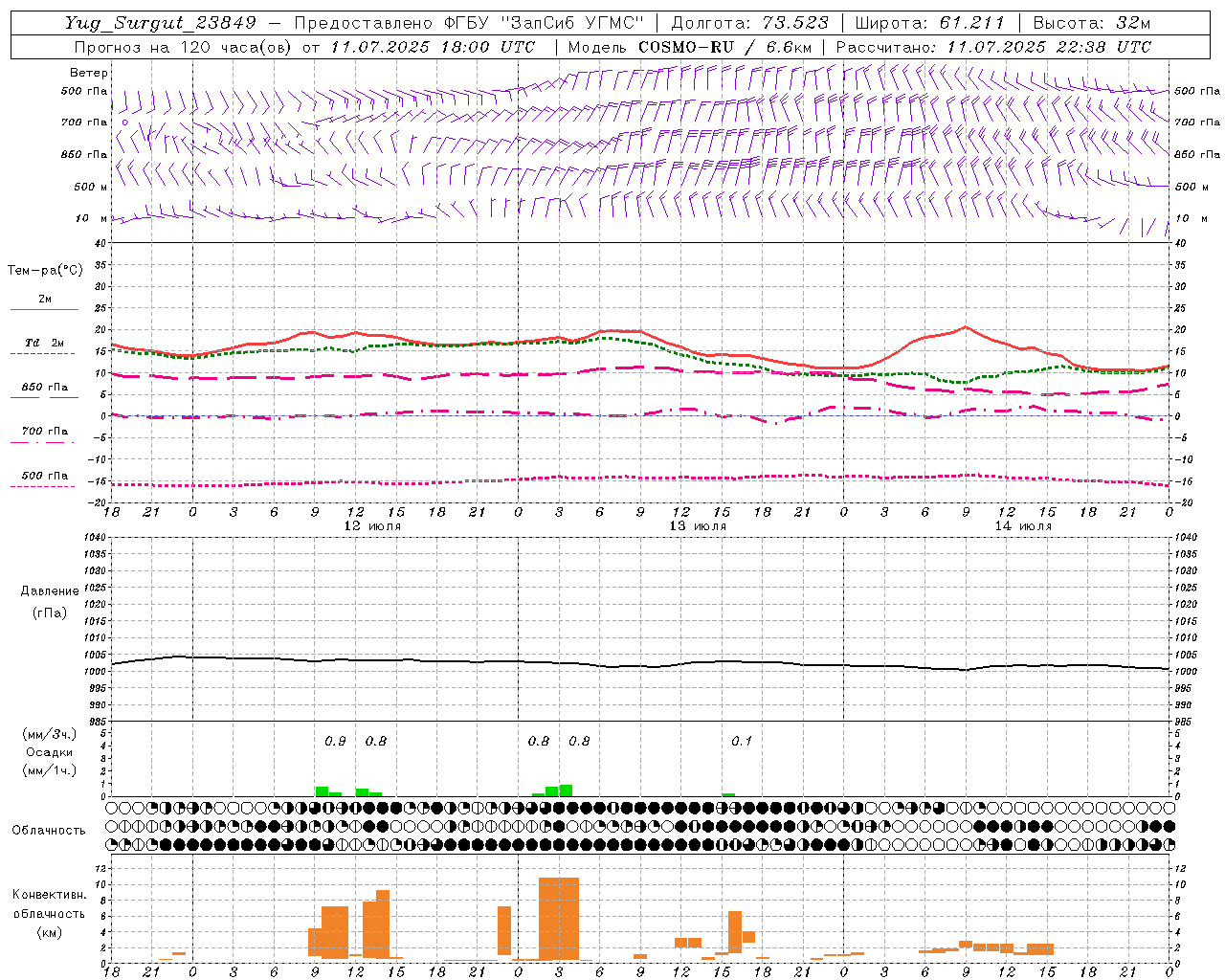Click the (мм/3ч.) precipitation unit label

pos(50,734)
